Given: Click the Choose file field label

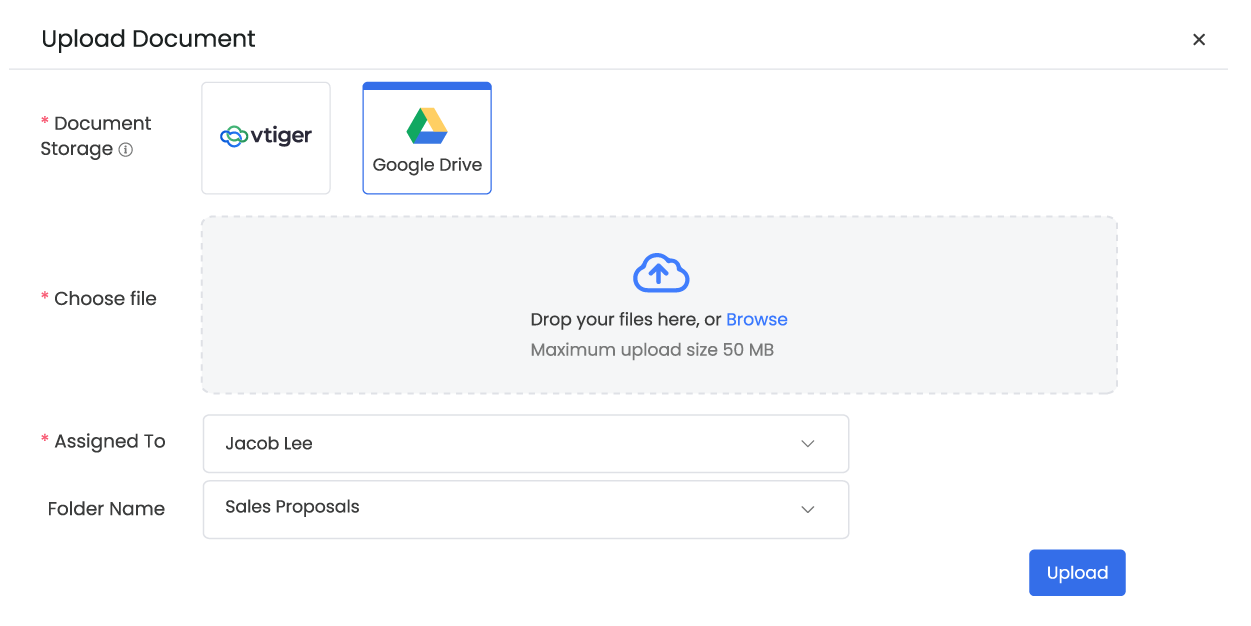Looking at the screenshot, I should 105,299.
